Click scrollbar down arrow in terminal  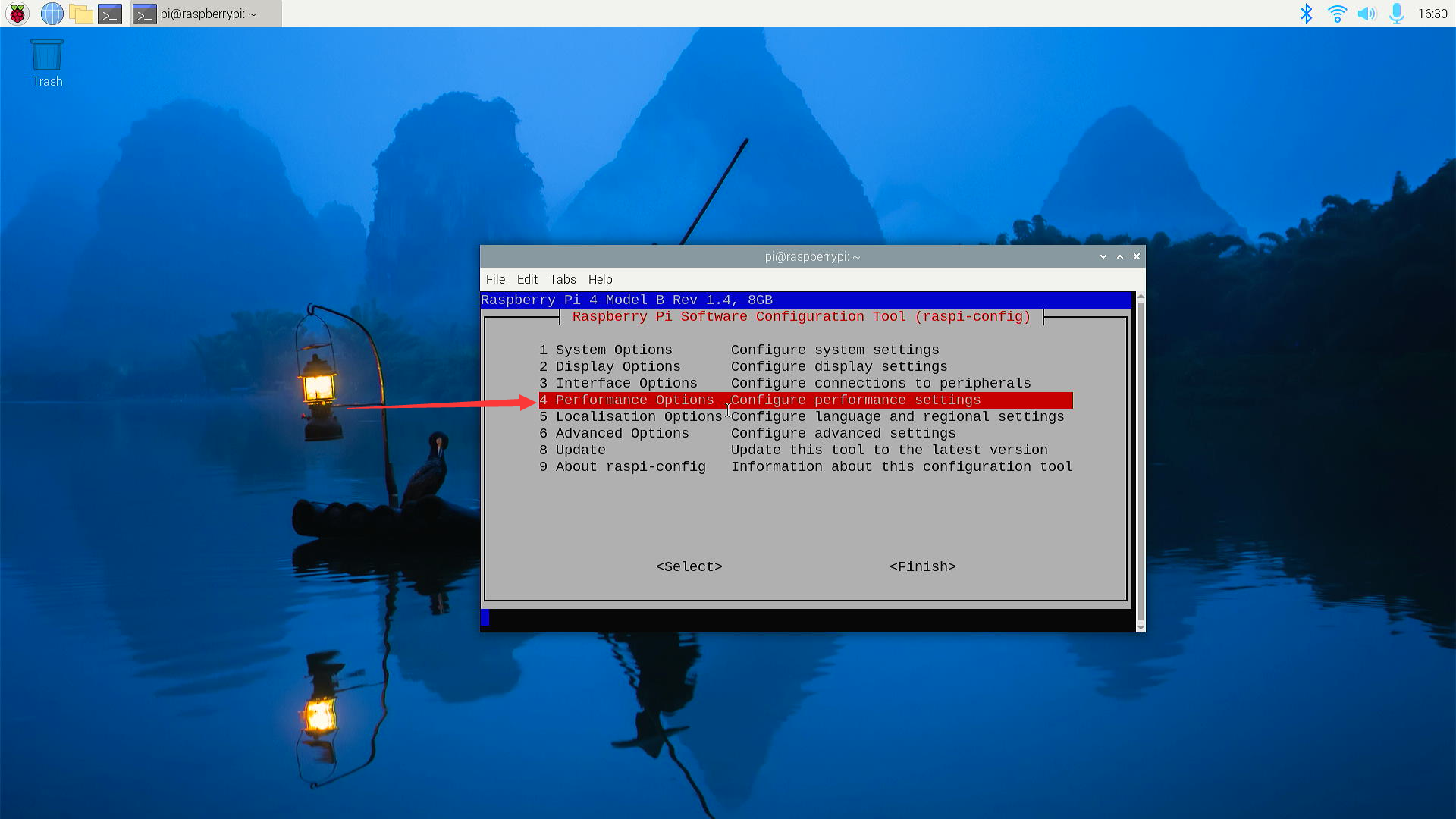[x=1141, y=628]
